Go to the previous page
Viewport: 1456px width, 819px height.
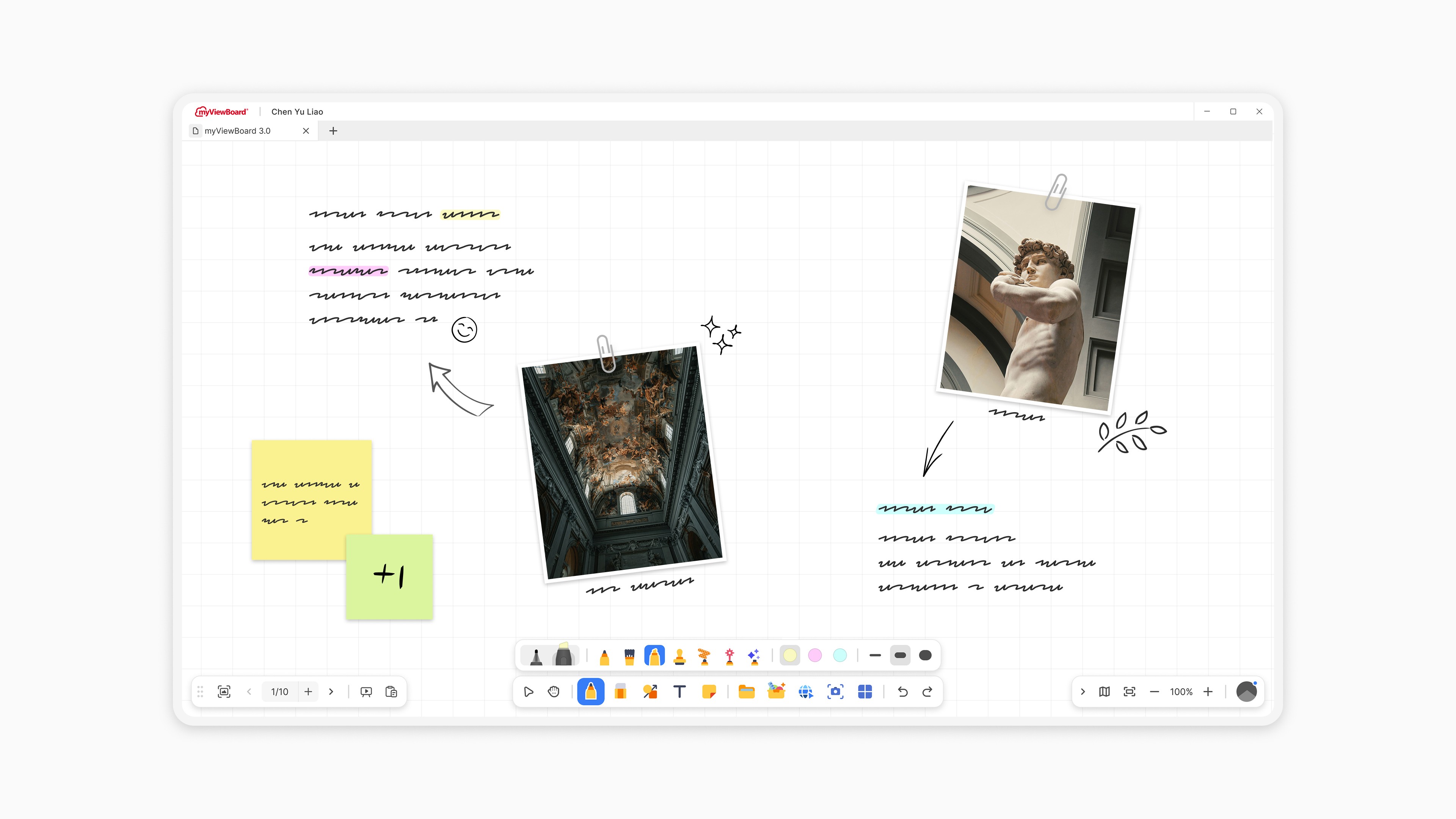coord(249,691)
